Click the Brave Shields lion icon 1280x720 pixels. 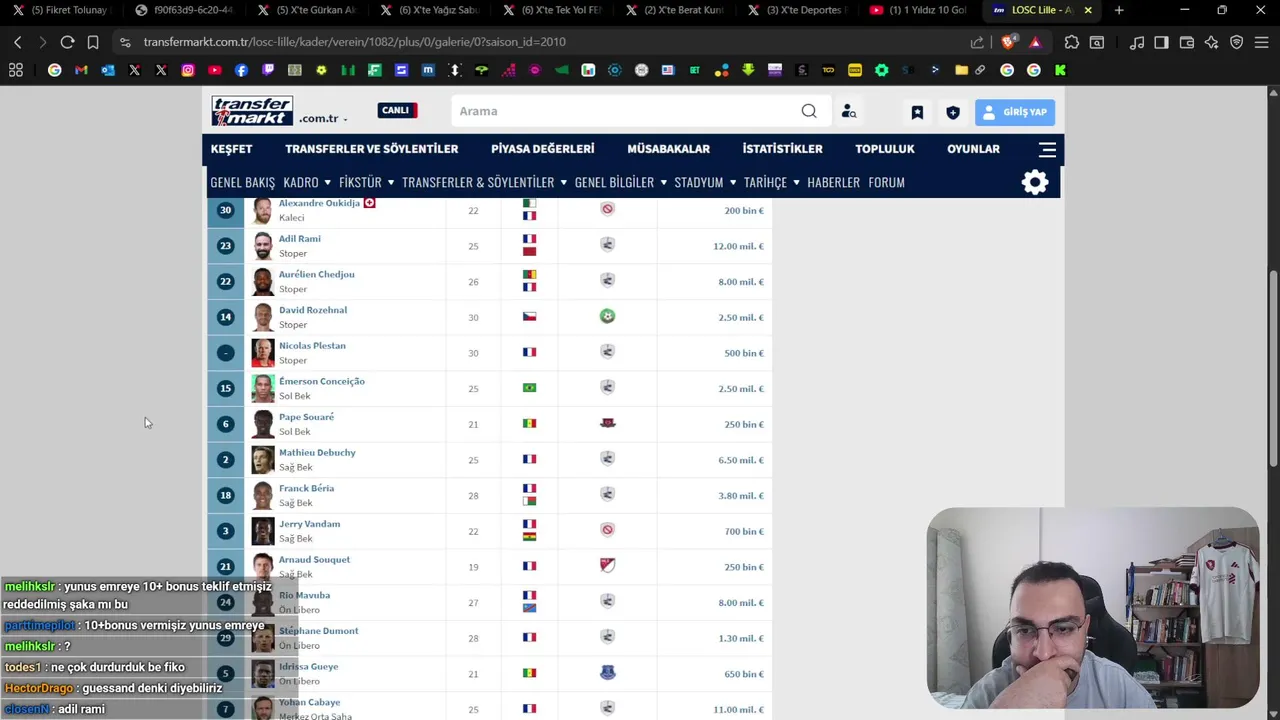point(1009,42)
